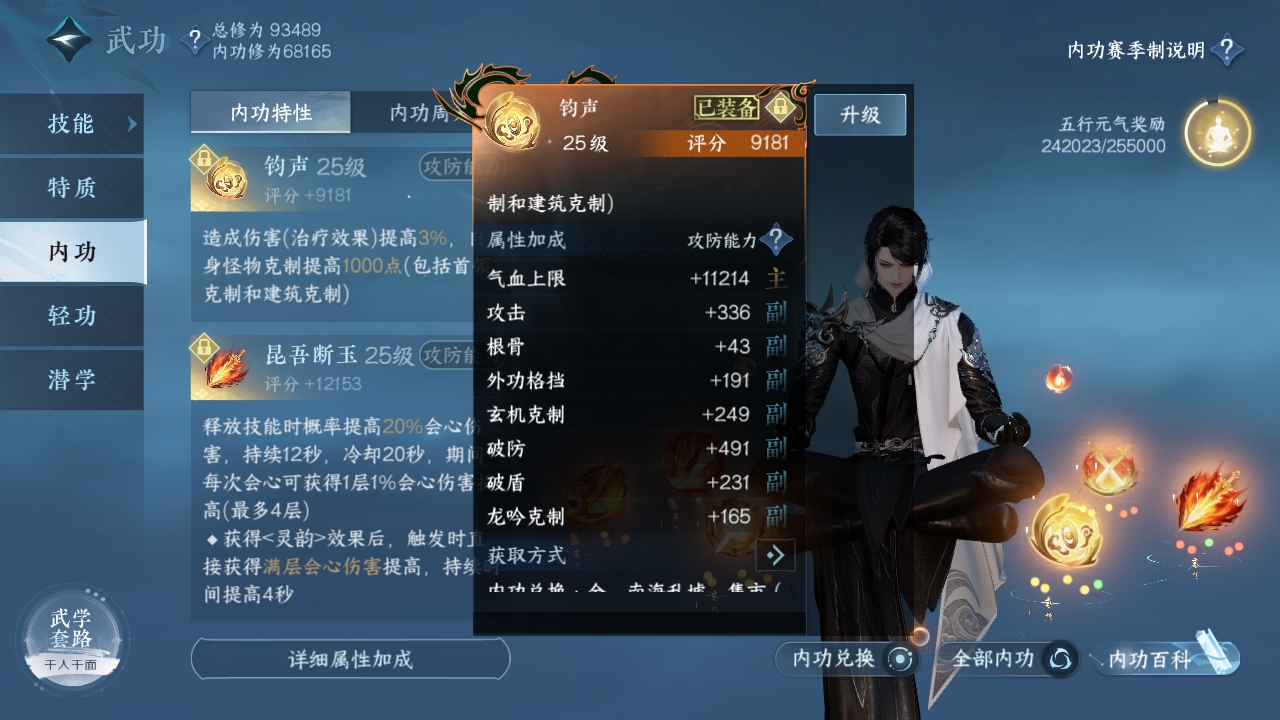The height and width of the screenshot is (720, 1280).
Task: Click the flame inner-skill orb beside character
Action: click(x=1209, y=498)
